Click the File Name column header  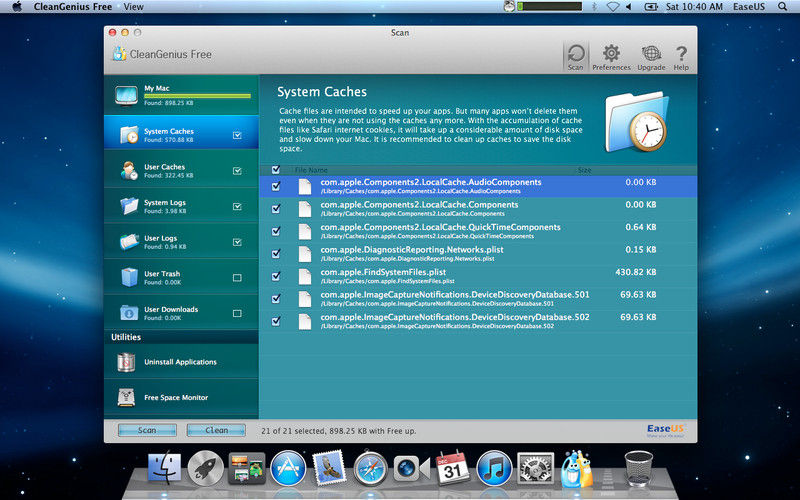(x=311, y=170)
